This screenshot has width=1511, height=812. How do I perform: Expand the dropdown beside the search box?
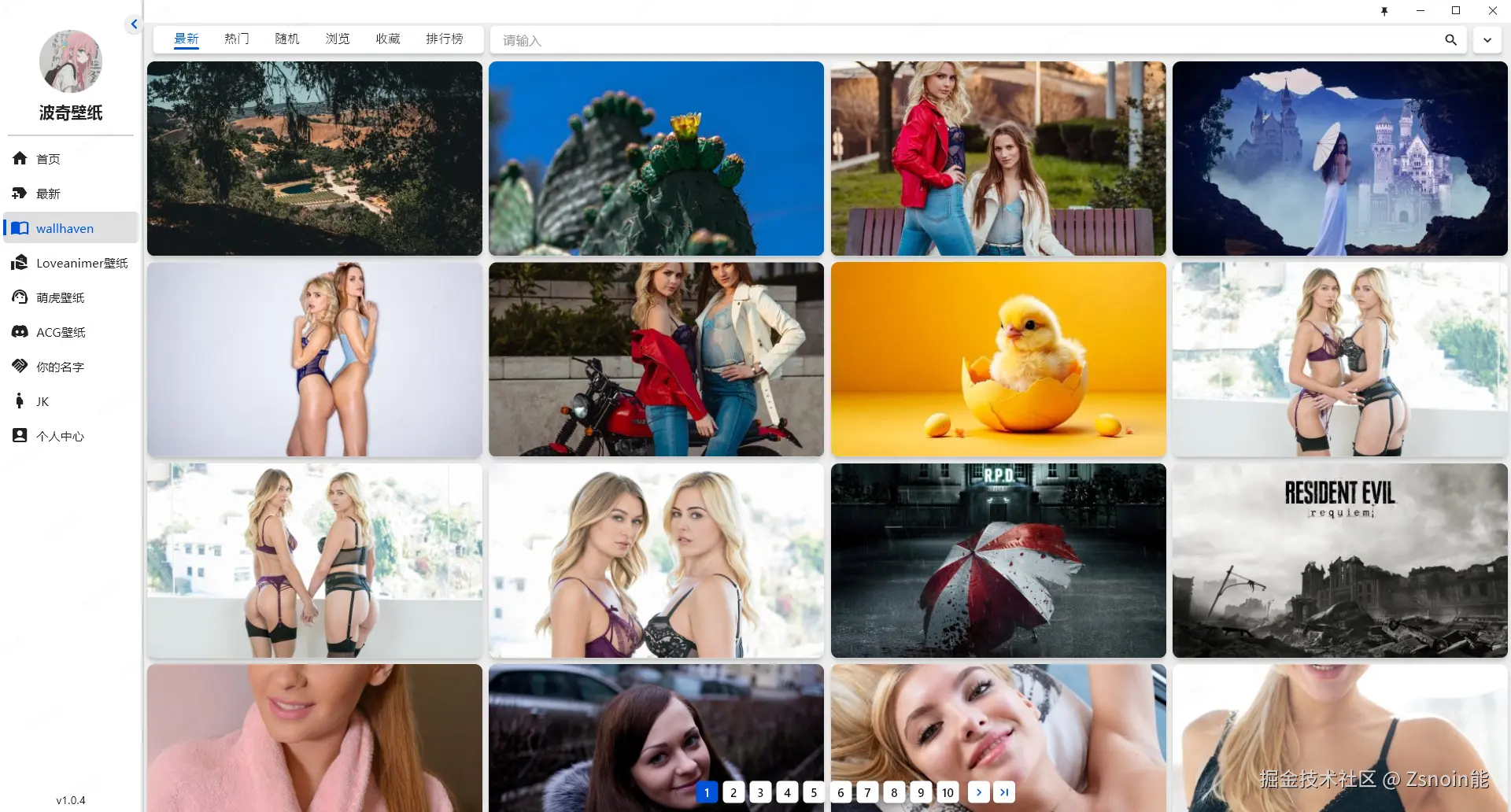pyautogui.click(x=1487, y=40)
